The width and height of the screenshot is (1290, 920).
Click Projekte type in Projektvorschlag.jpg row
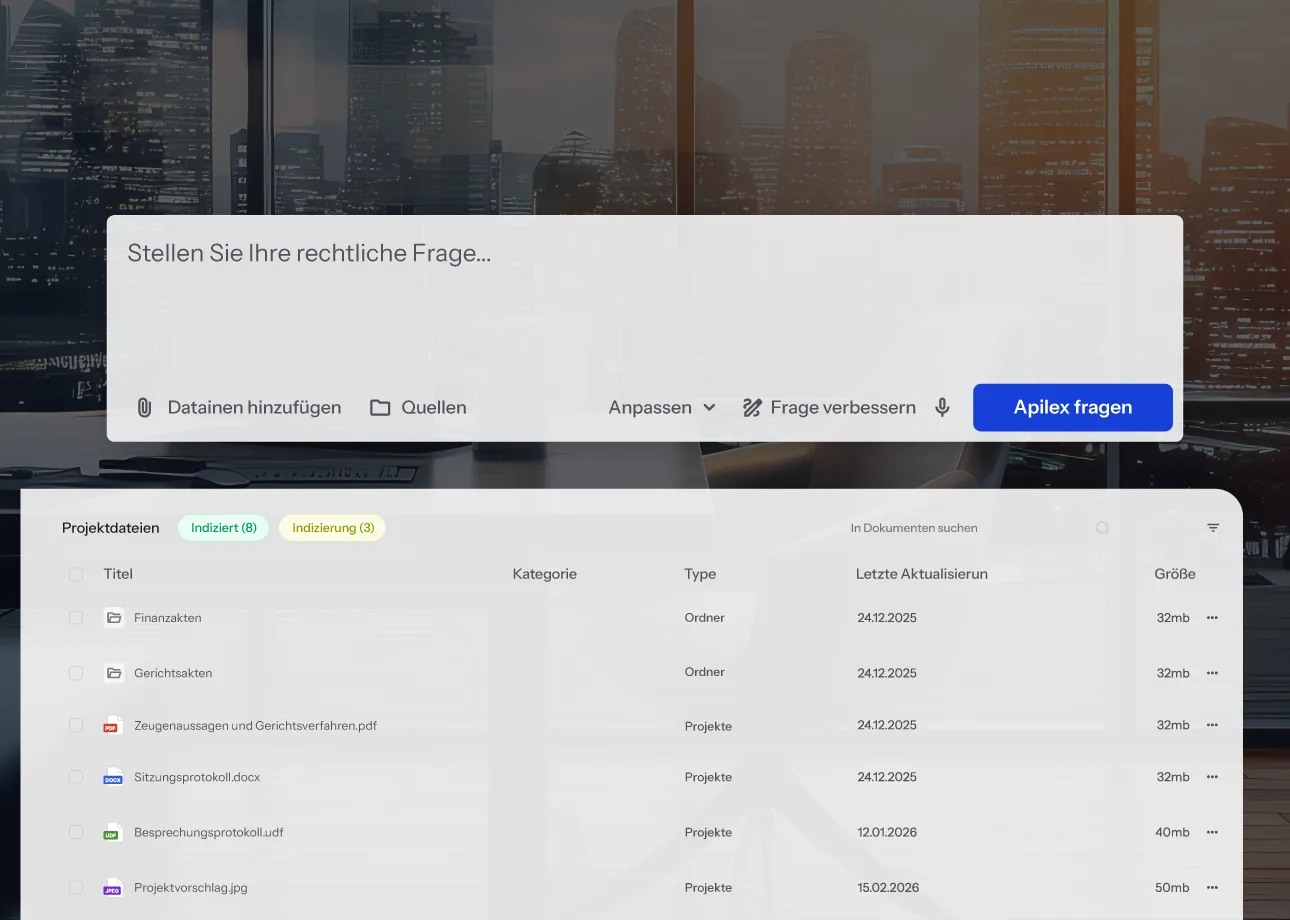point(708,888)
